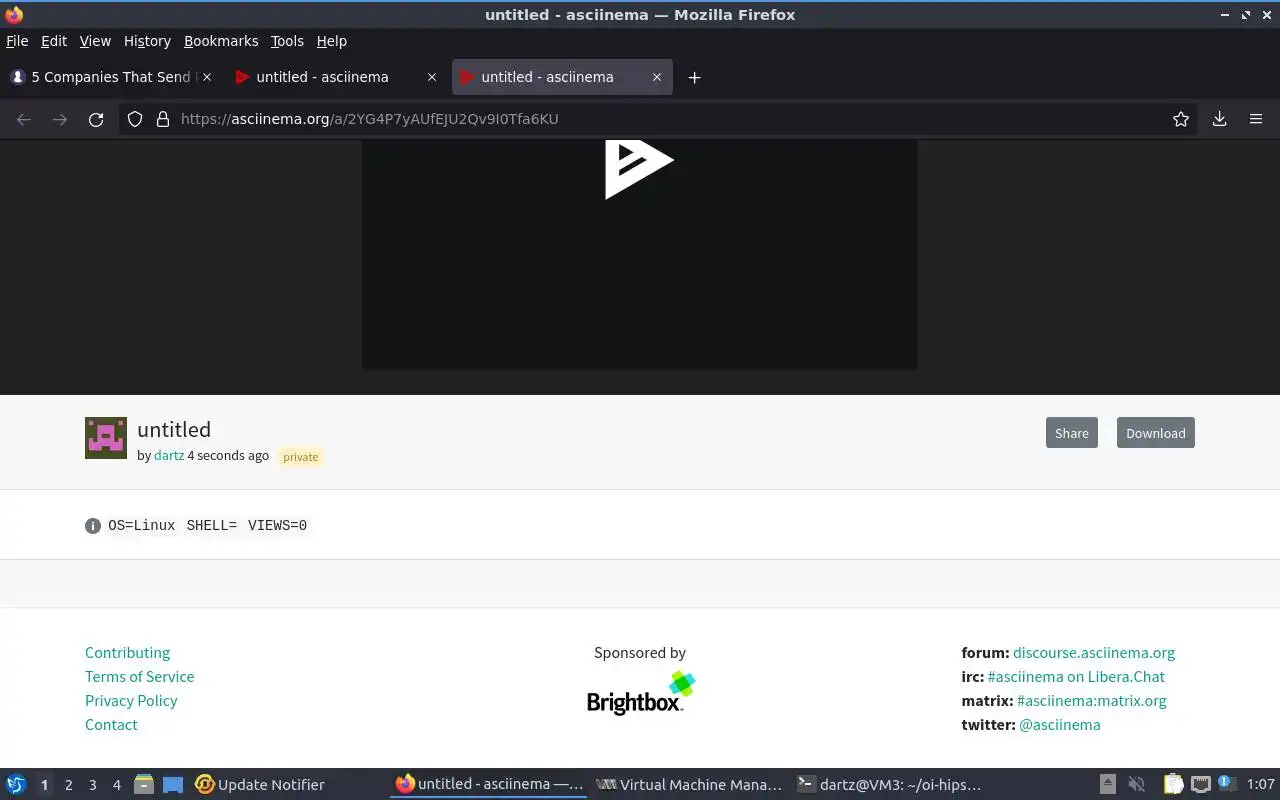The width and height of the screenshot is (1280, 800).
Task: Open #asciinema:matrix.org link
Action: tap(1092, 701)
